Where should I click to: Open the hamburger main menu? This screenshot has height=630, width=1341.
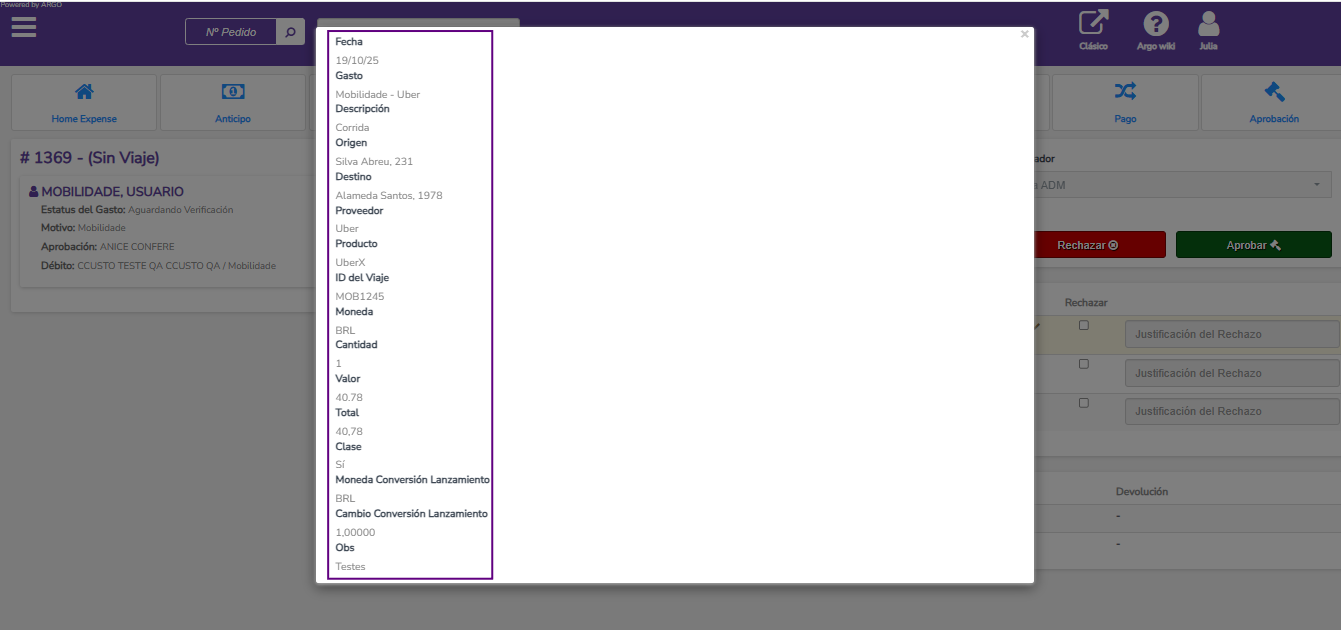coord(24,27)
